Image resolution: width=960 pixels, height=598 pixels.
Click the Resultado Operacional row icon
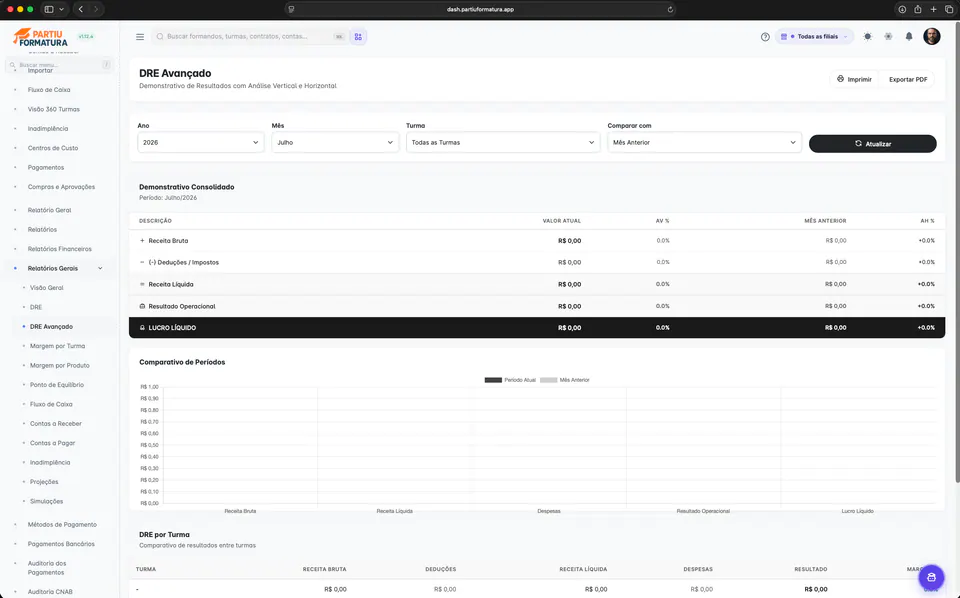142,306
